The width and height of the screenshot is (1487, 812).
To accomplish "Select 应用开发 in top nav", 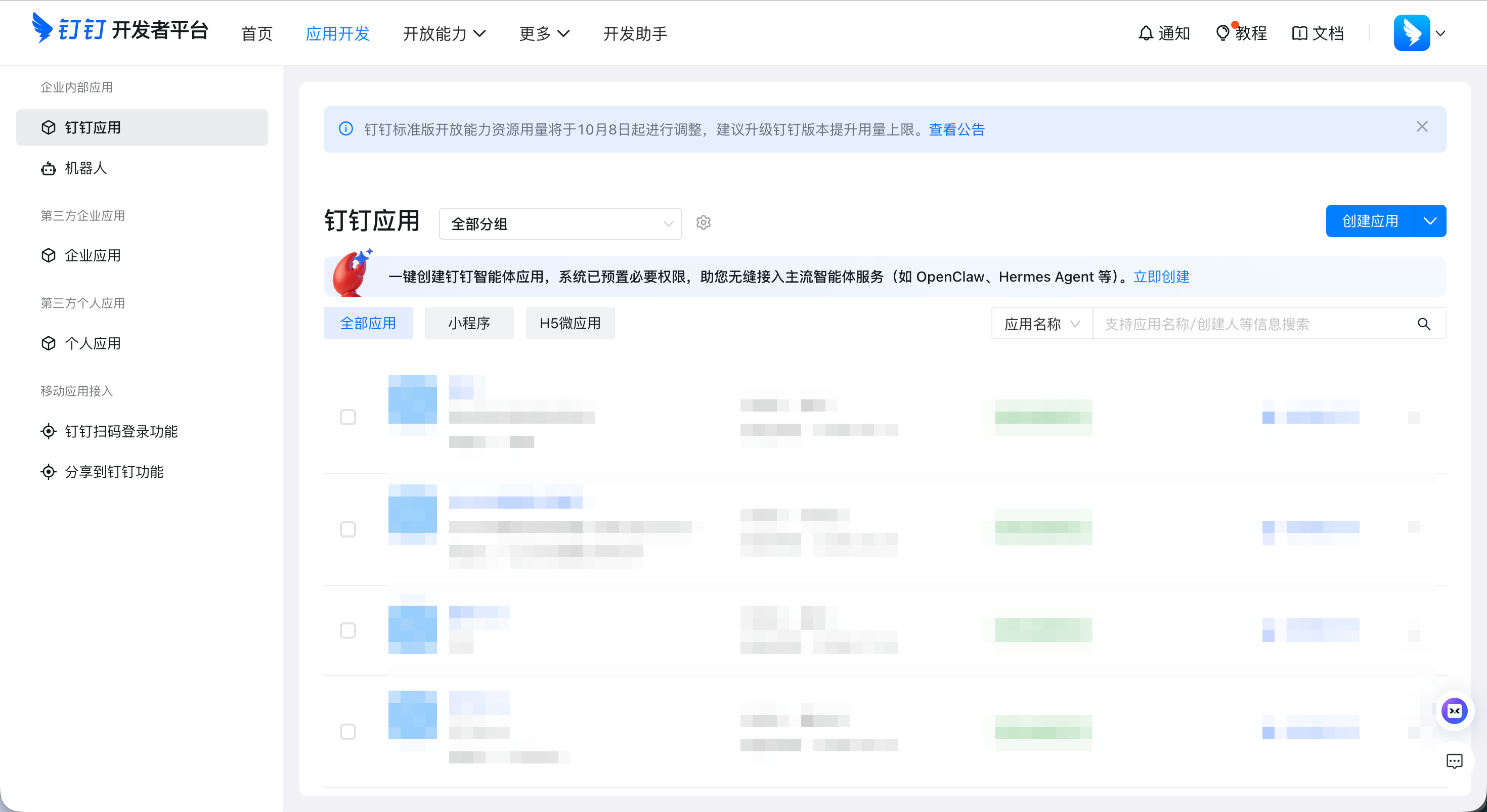I will coord(338,33).
